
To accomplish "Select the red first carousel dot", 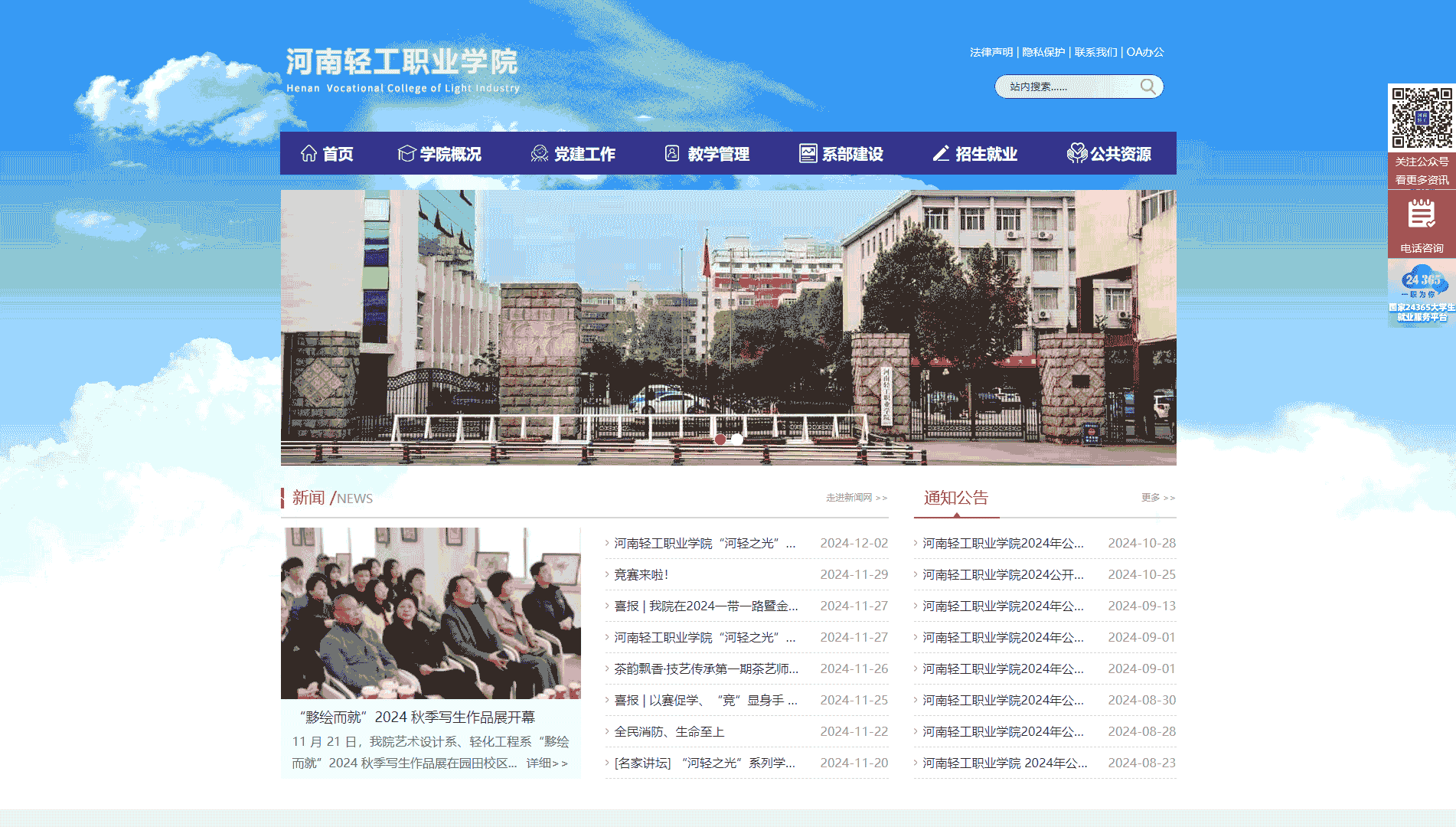I will coord(720,440).
